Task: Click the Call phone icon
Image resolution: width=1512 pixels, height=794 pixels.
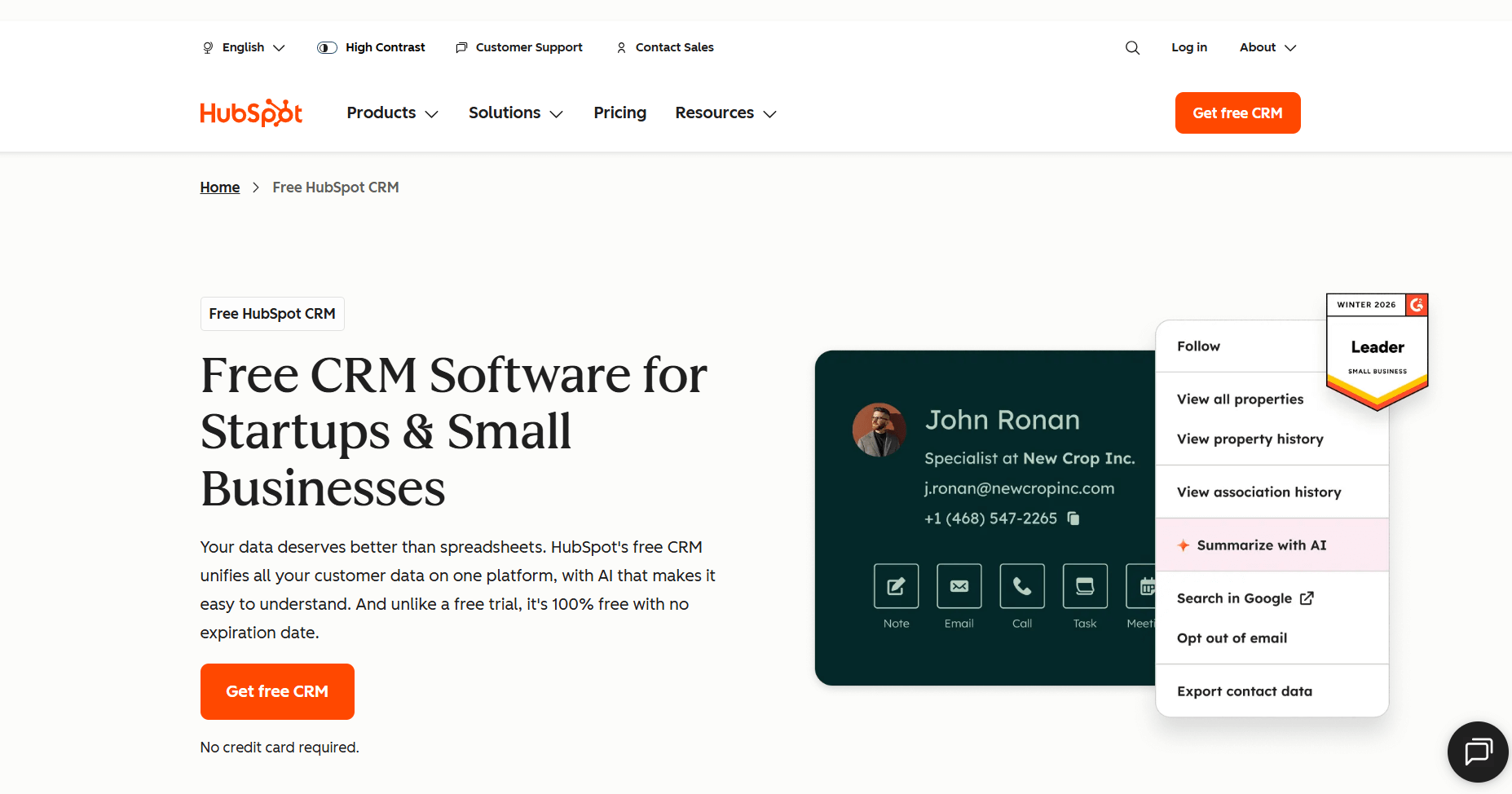Action: click(x=1021, y=586)
